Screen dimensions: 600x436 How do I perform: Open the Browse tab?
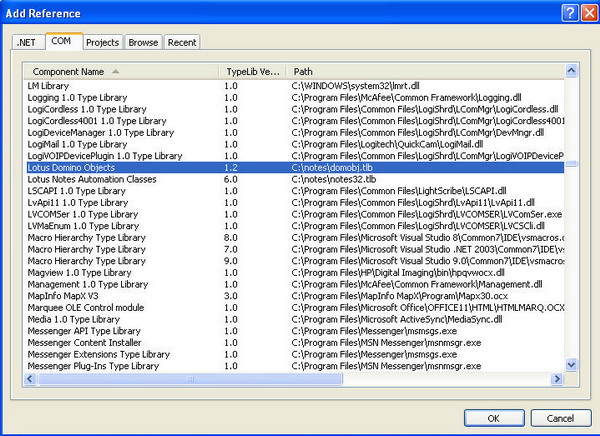(143, 42)
